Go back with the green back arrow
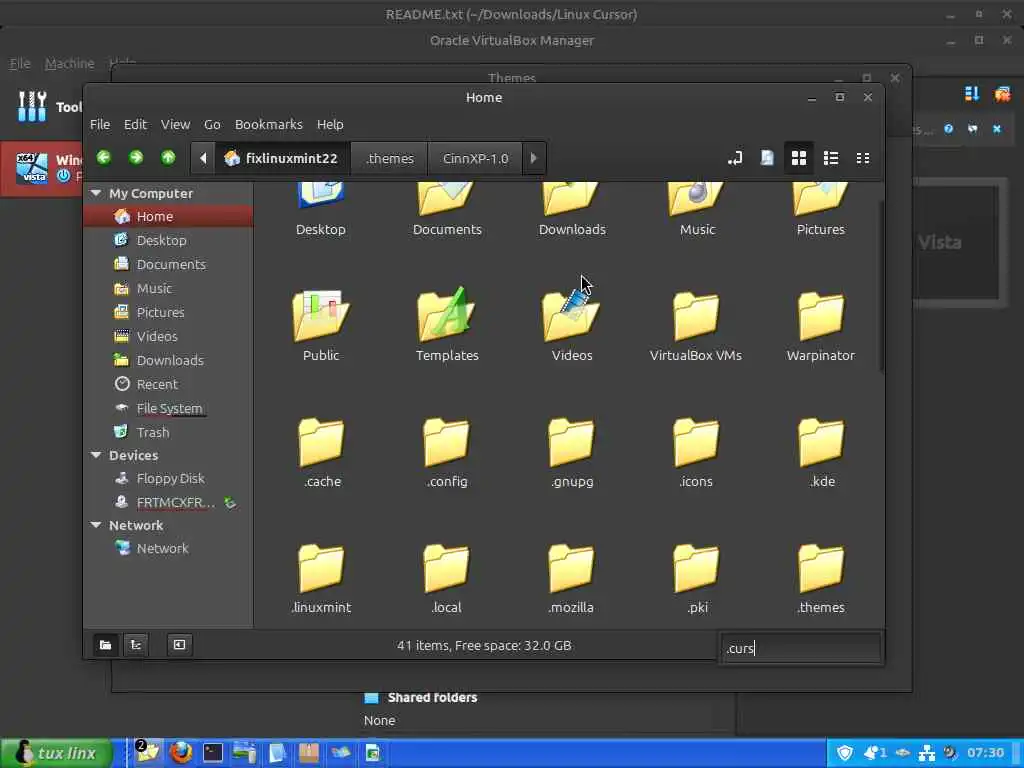1024x768 pixels. [104, 157]
